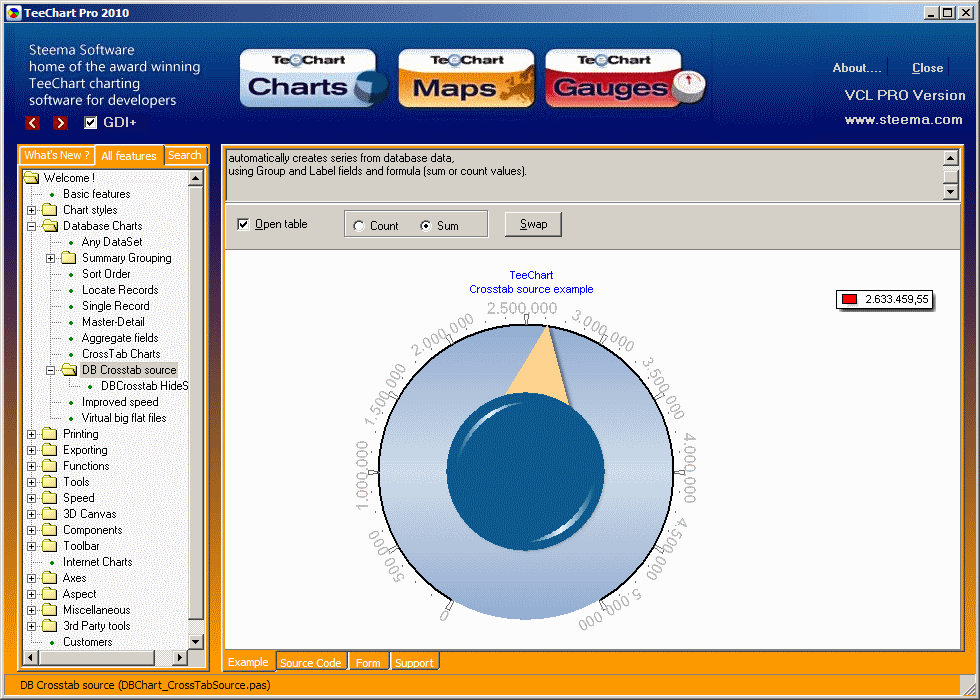Click the Miscellaneous folder icon
The width and height of the screenshot is (980, 700).
(50, 610)
